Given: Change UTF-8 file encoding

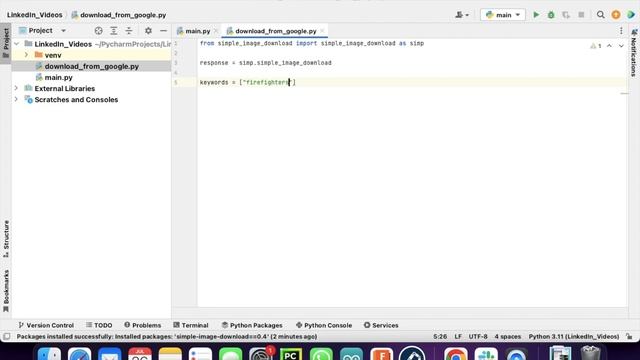Looking at the screenshot, I should tap(478, 337).
